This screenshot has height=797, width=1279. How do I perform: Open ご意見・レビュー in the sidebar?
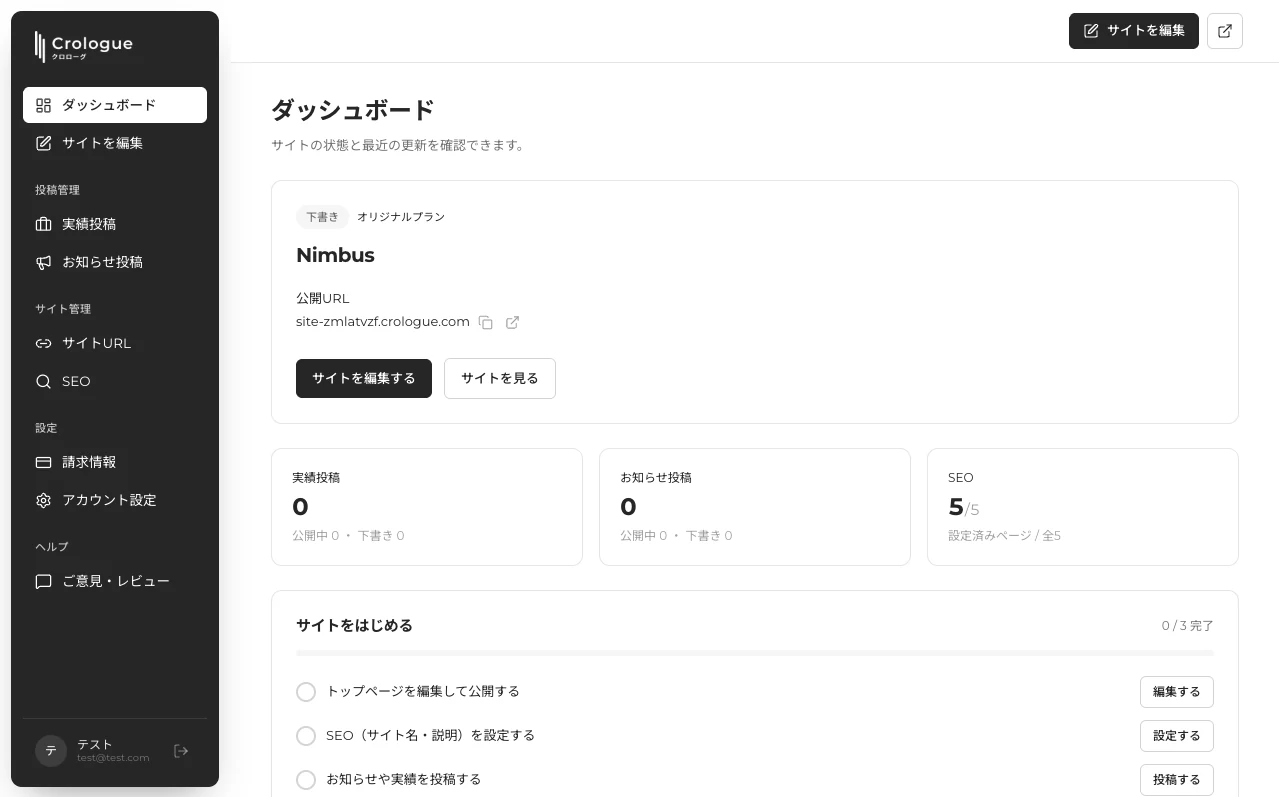(x=115, y=581)
